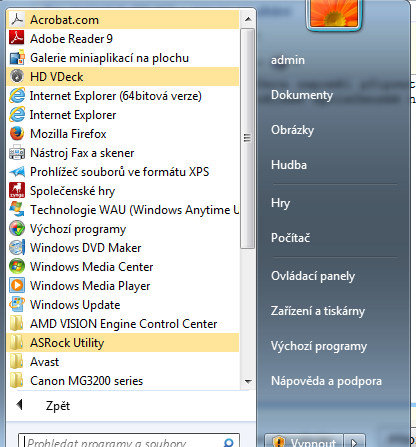Click the Nástroj Fax a skener icon
Screen dimensions: 416x447
17,153
